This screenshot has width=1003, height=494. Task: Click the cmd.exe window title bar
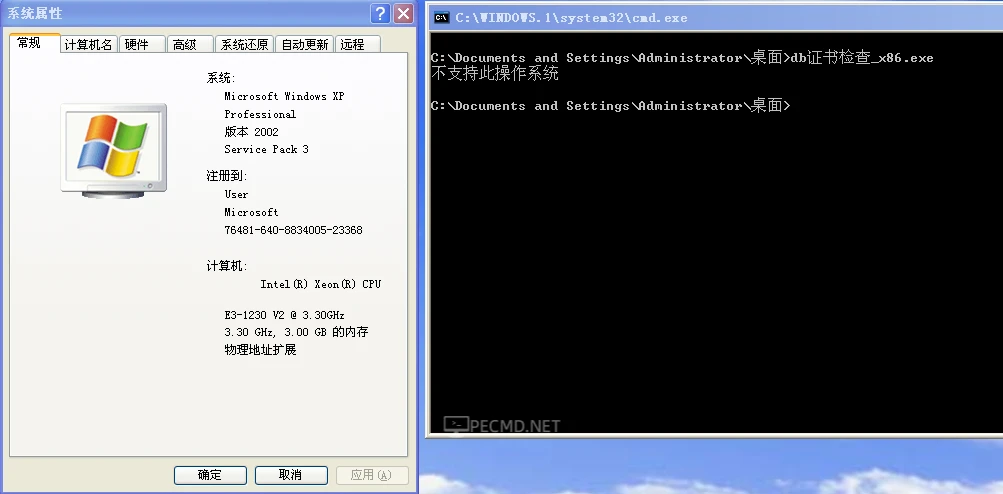[715, 17]
